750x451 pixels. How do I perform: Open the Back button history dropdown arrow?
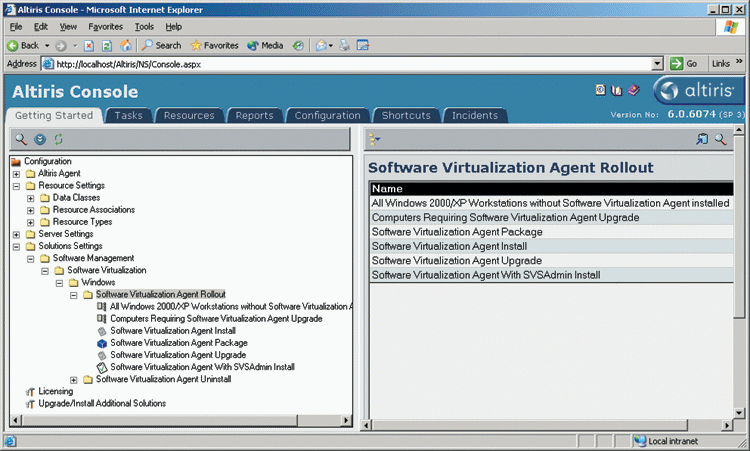pos(47,45)
